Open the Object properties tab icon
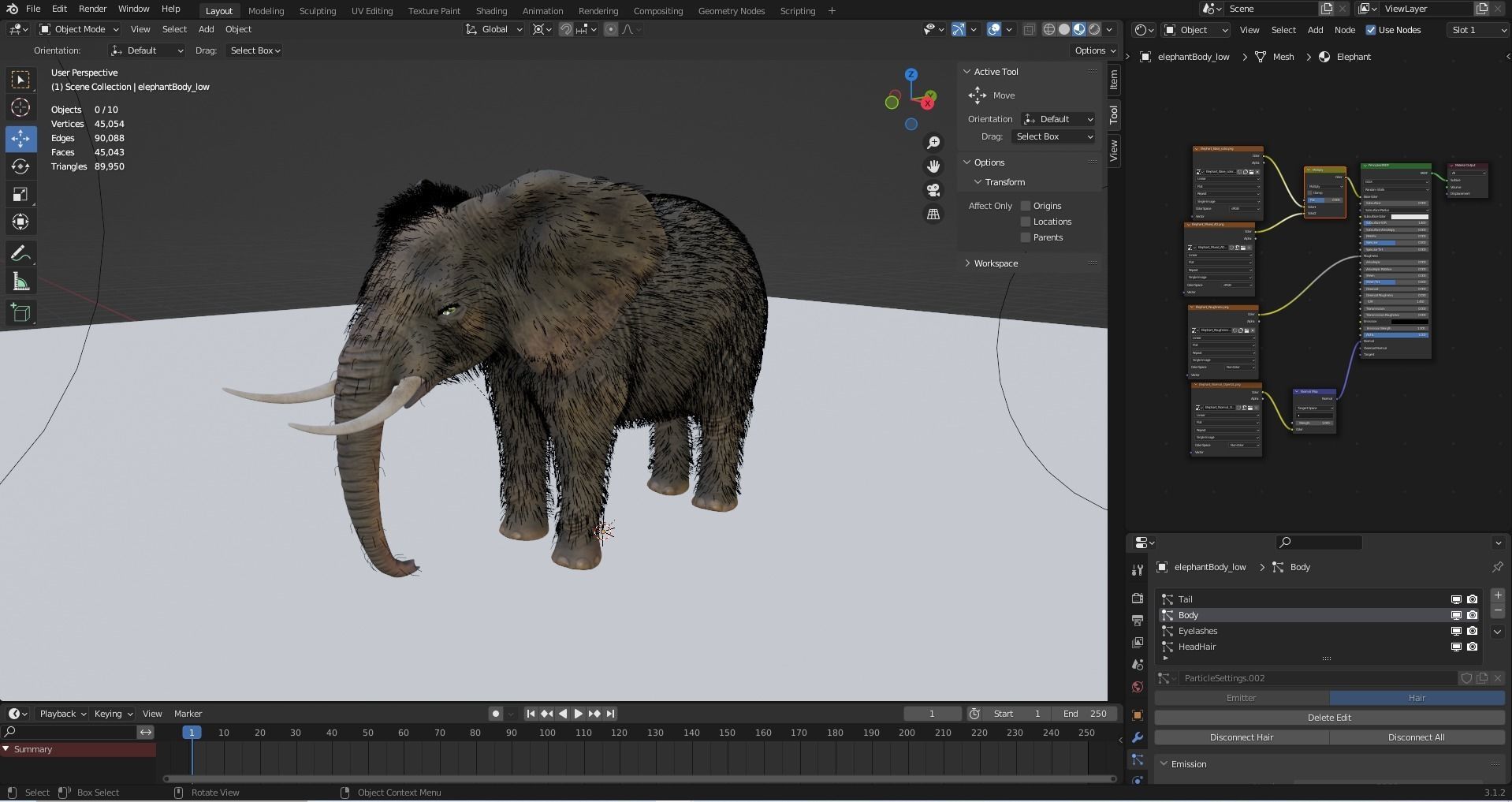Viewport: 1512px width, 802px height. coord(1137,715)
